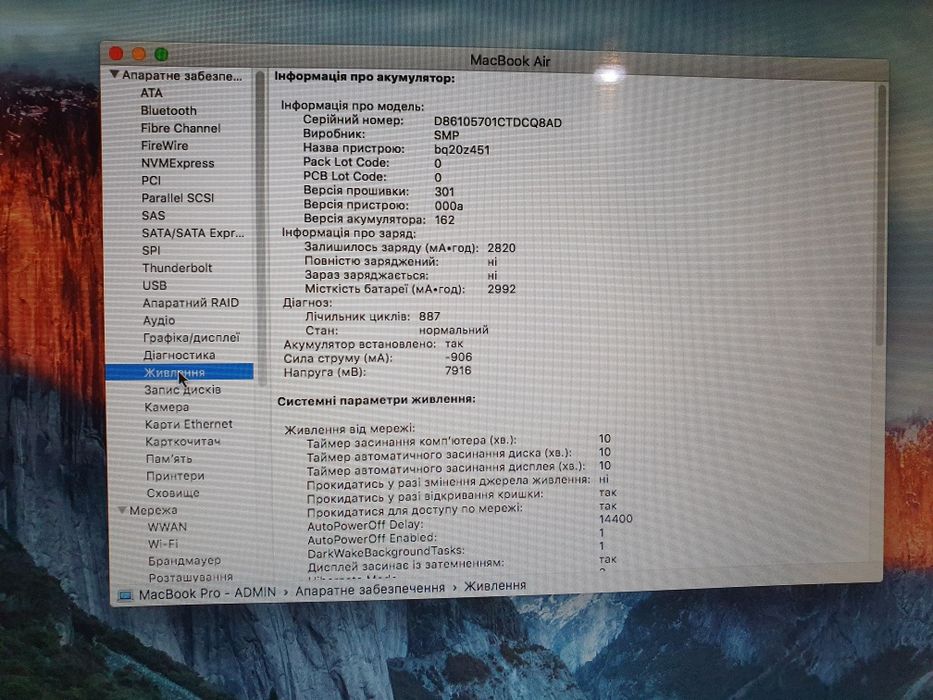
Task: Select Діагностика in sidebar
Action: tap(179, 355)
